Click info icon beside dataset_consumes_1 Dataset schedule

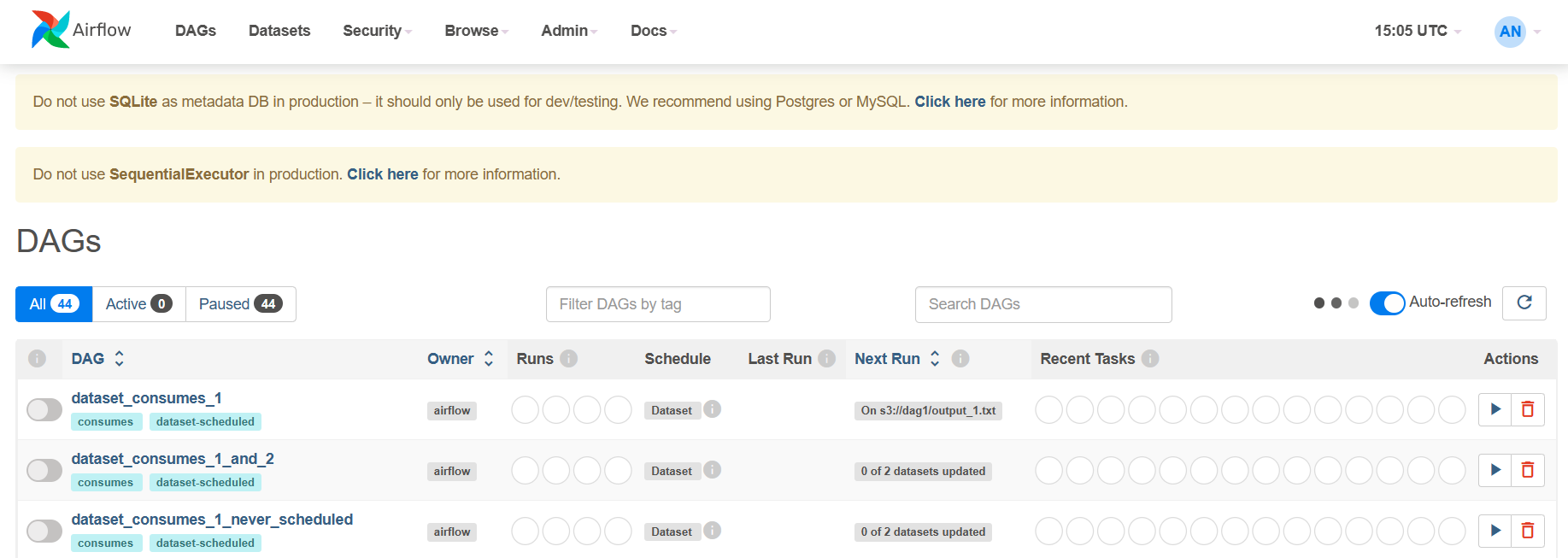(713, 409)
